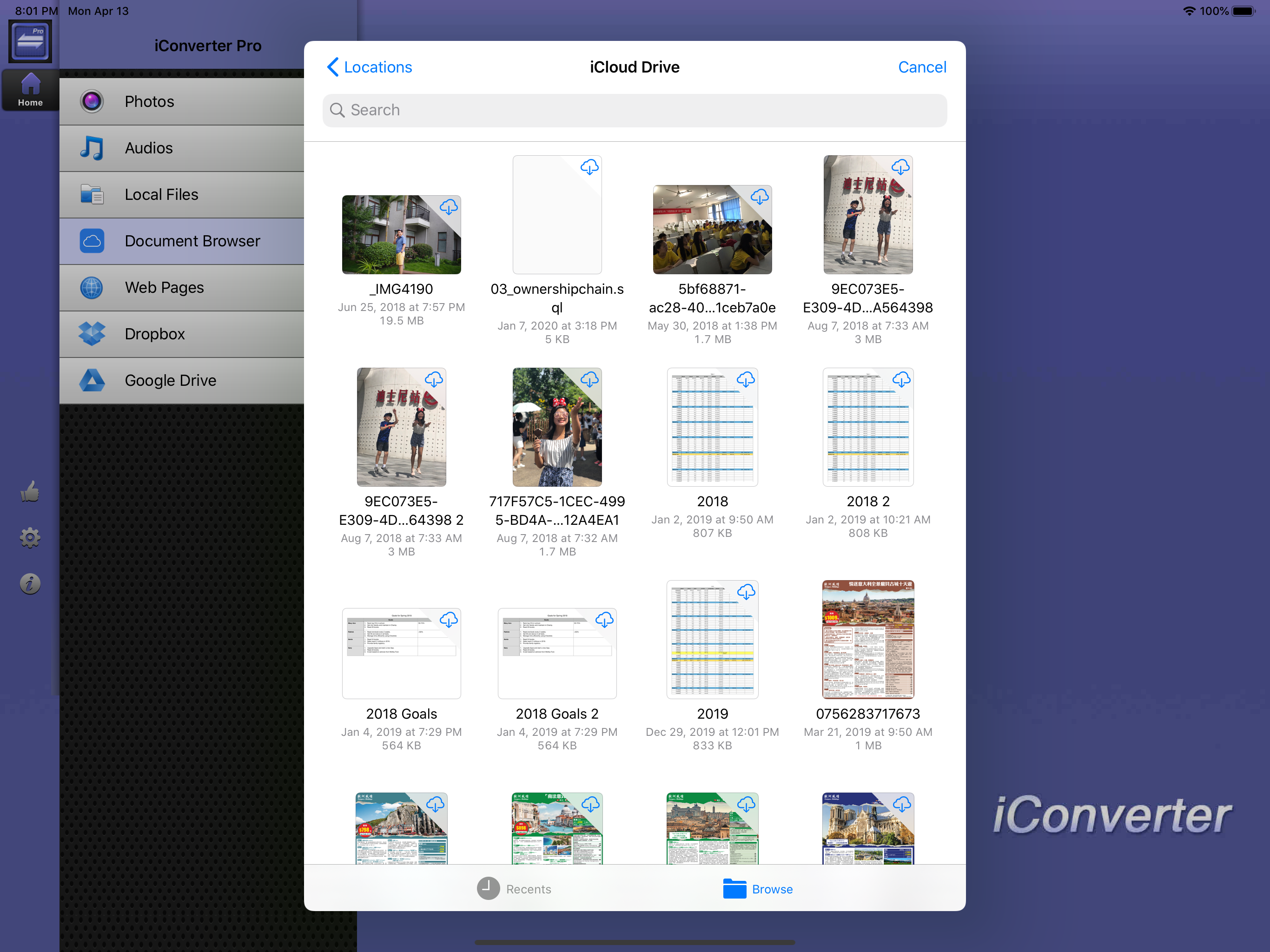Go back to Locations

[x=370, y=67]
